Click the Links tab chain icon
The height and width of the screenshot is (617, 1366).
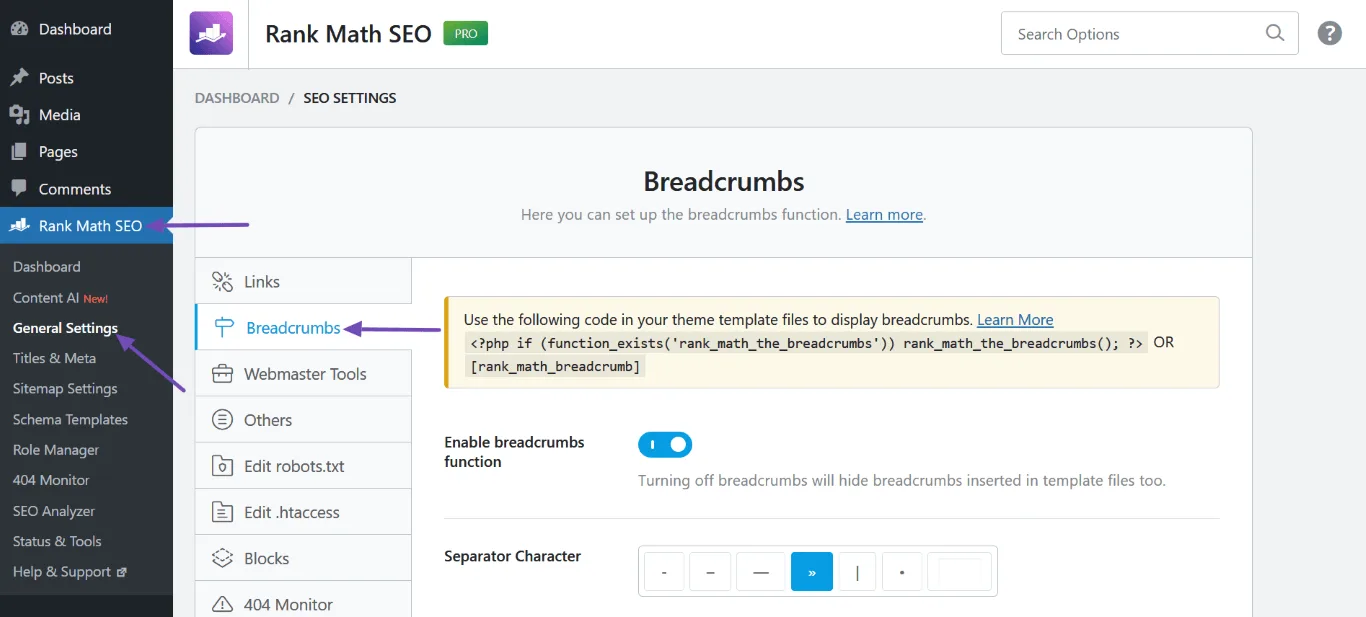223,282
